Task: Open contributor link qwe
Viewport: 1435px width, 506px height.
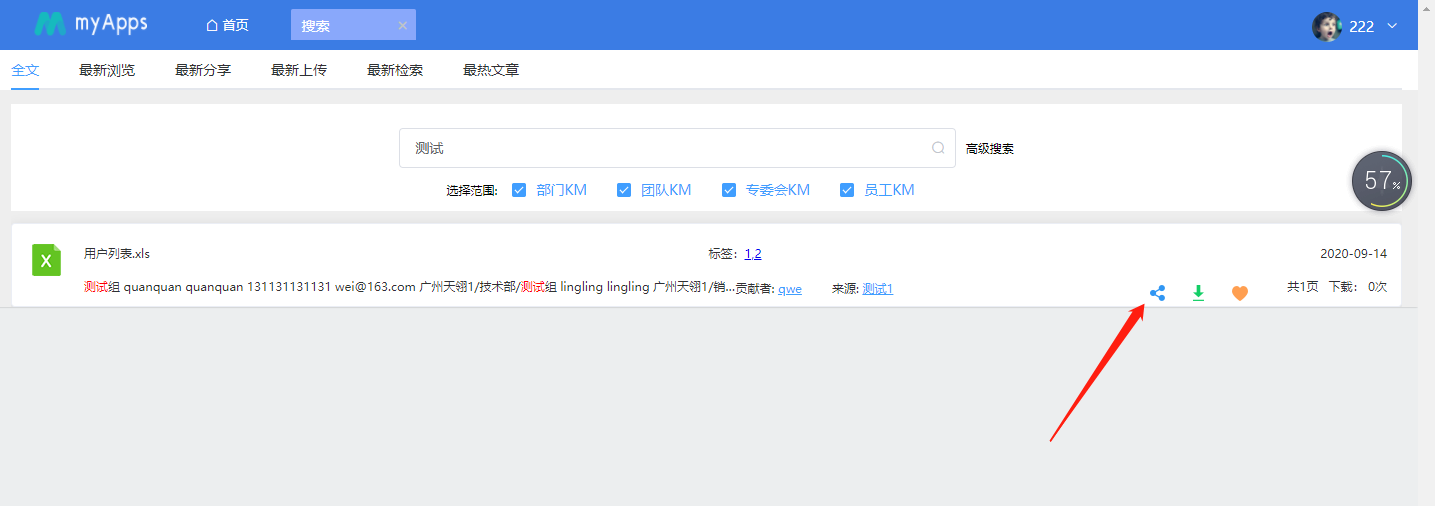Action: [790, 289]
